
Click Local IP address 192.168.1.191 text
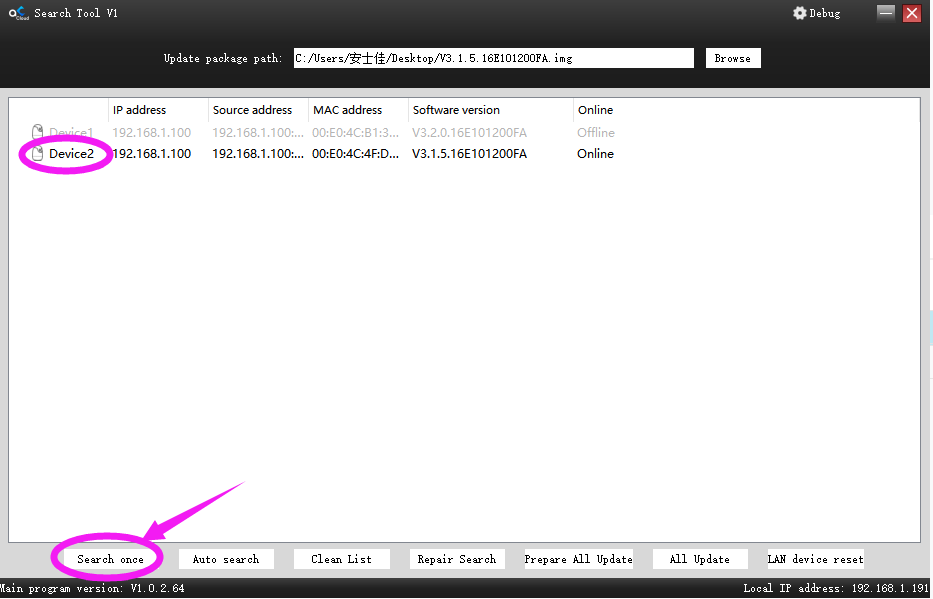(x=836, y=589)
